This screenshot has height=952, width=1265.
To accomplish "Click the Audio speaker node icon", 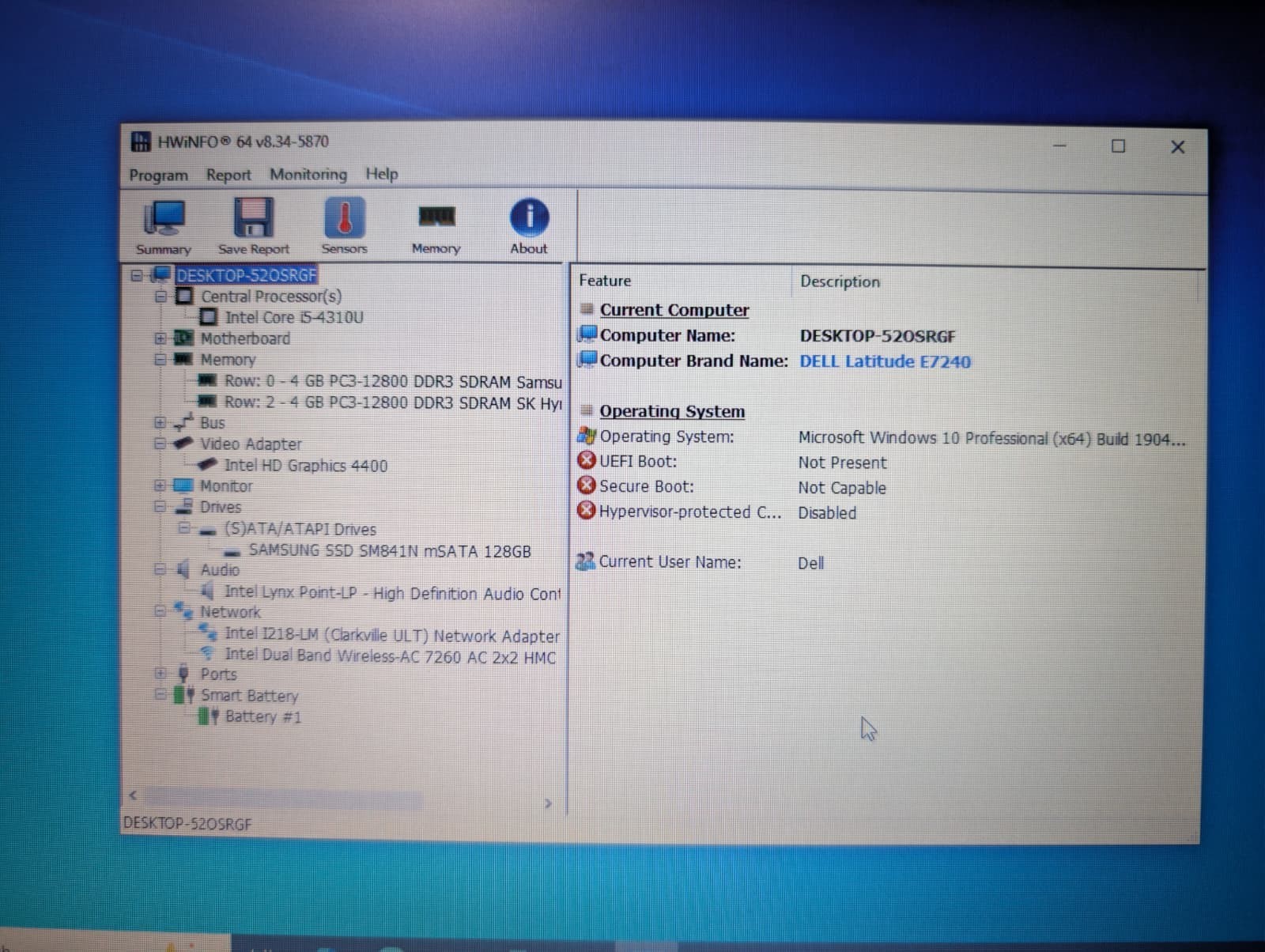I will click(x=183, y=569).
